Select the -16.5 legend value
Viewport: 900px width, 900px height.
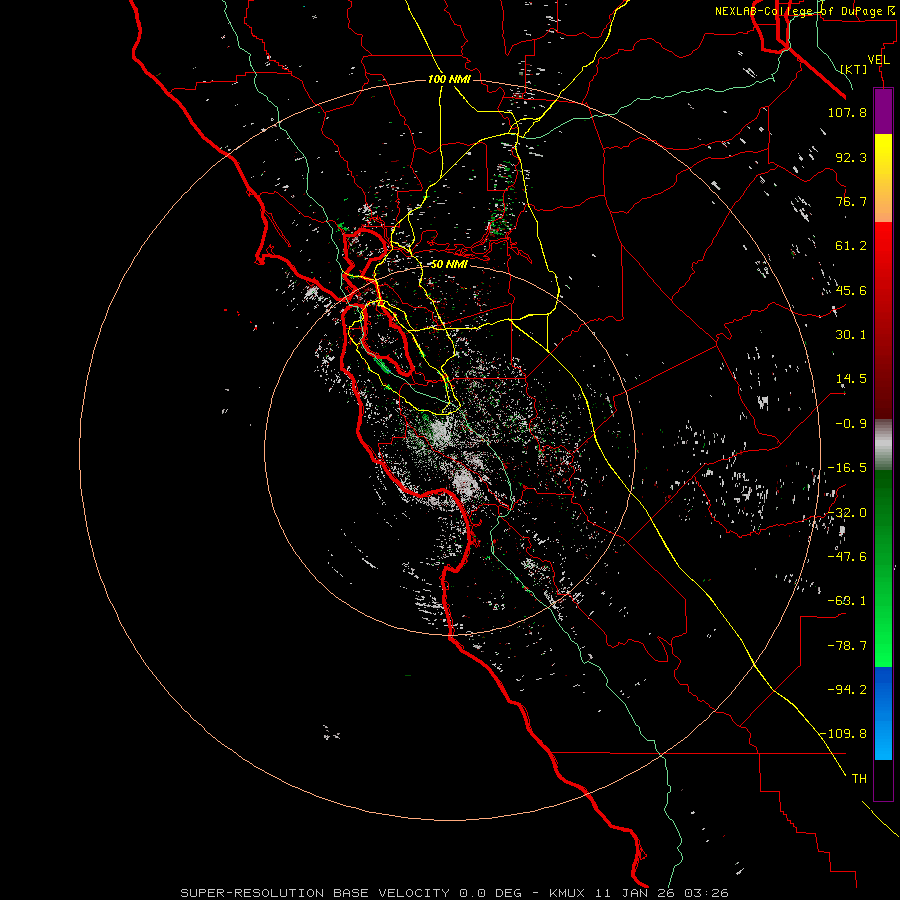pos(847,468)
